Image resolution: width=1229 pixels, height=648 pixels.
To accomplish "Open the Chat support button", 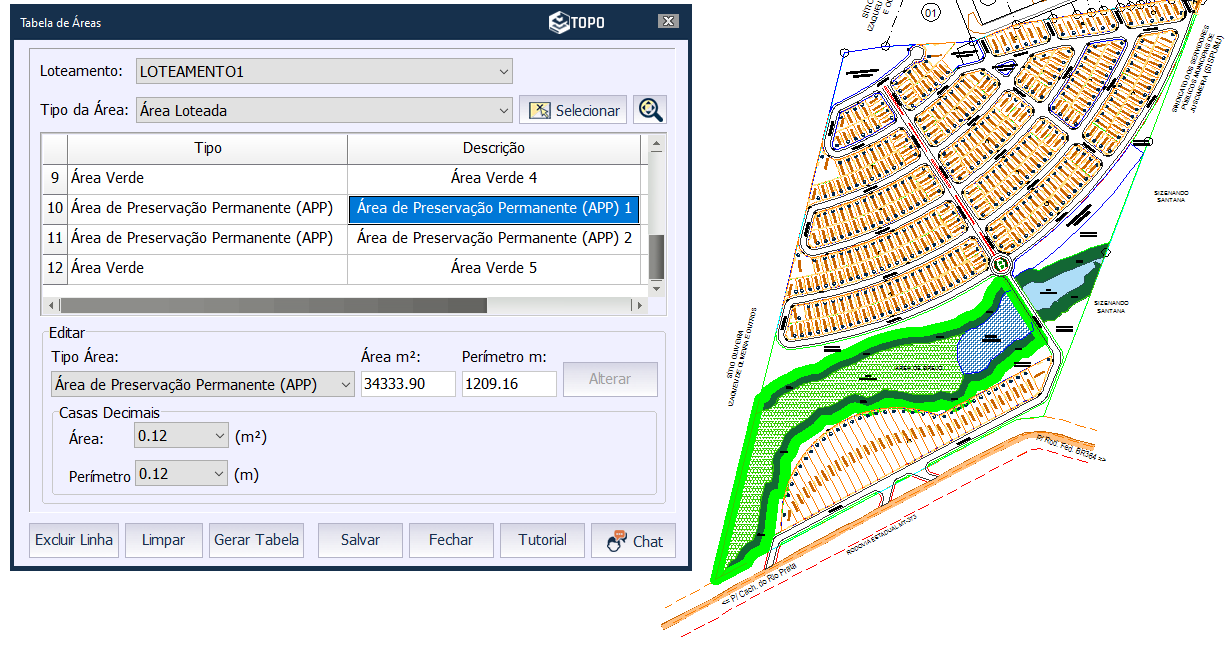I will [634, 540].
